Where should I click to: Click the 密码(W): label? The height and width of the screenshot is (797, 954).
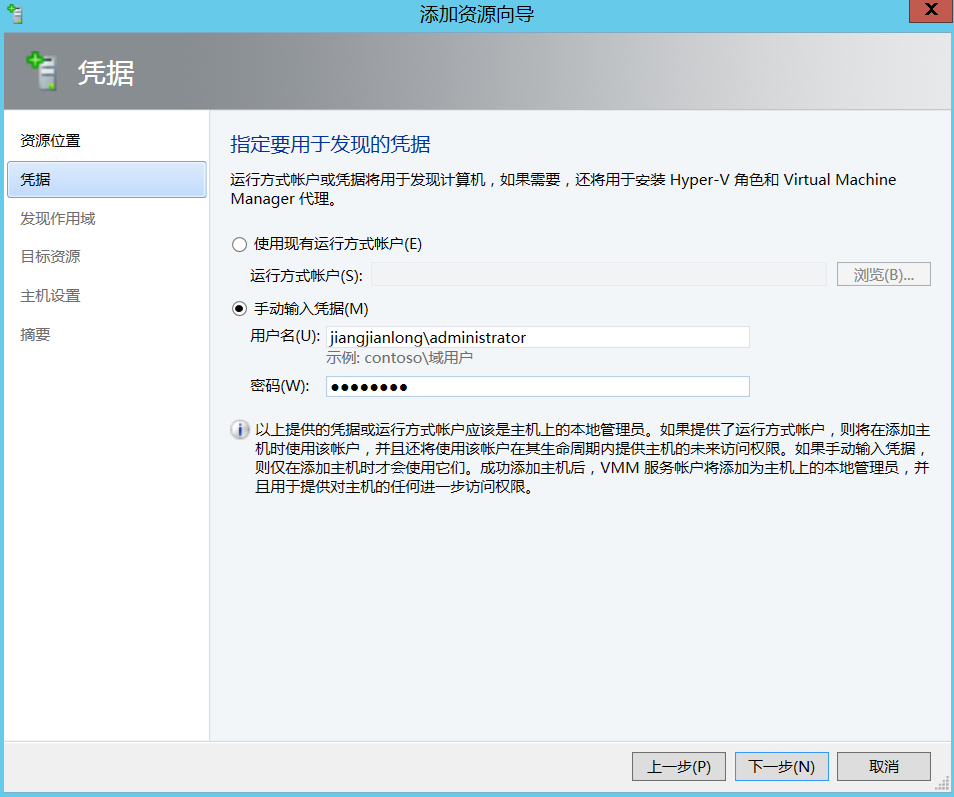tap(280, 386)
